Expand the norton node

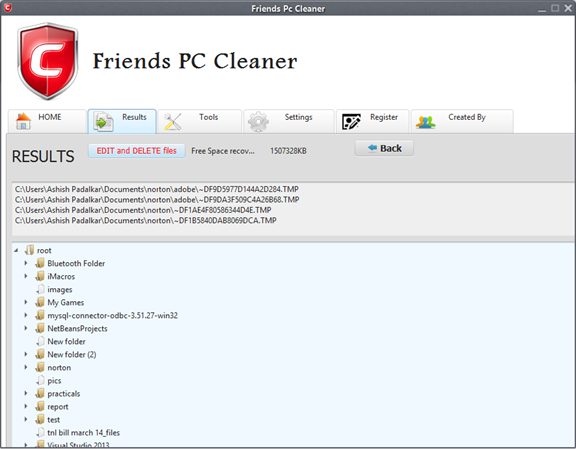pyautogui.click(x=26, y=367)
